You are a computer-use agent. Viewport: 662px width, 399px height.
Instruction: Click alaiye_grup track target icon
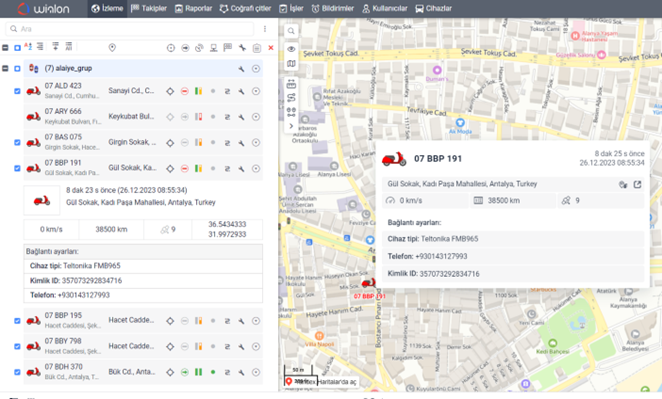point(256,68)
